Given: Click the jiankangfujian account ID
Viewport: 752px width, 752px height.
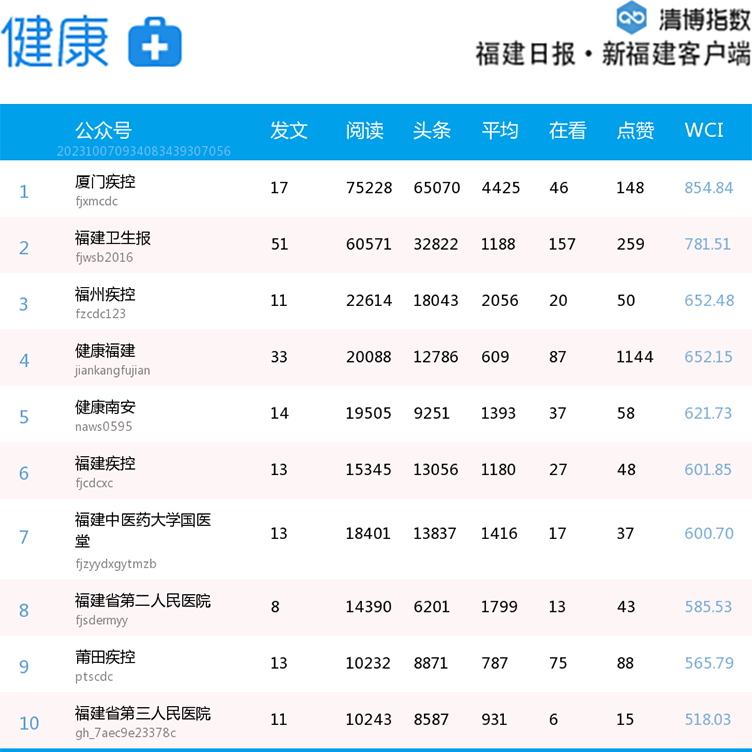Looking at the screenshot, I should pyautogui.click(x=112, y=370).
